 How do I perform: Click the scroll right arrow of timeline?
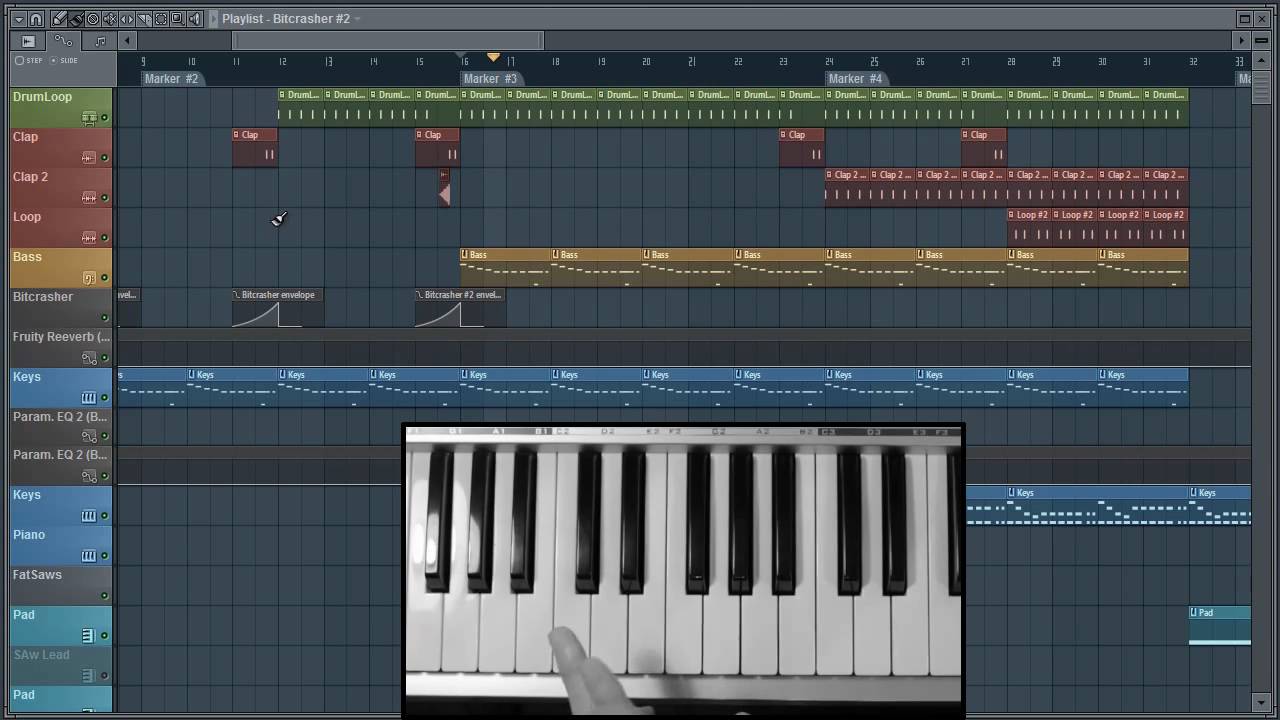tap(1241, 41)
